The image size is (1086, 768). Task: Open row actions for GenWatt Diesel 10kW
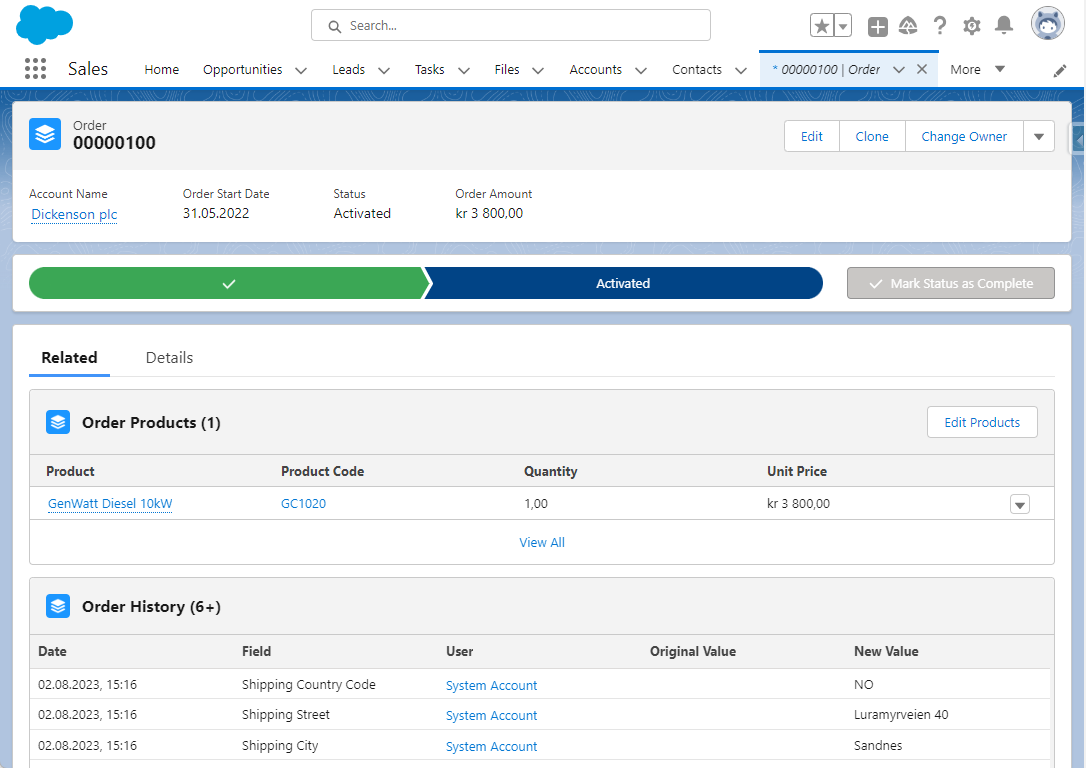pyautogui.click(x=1020, y=505)
